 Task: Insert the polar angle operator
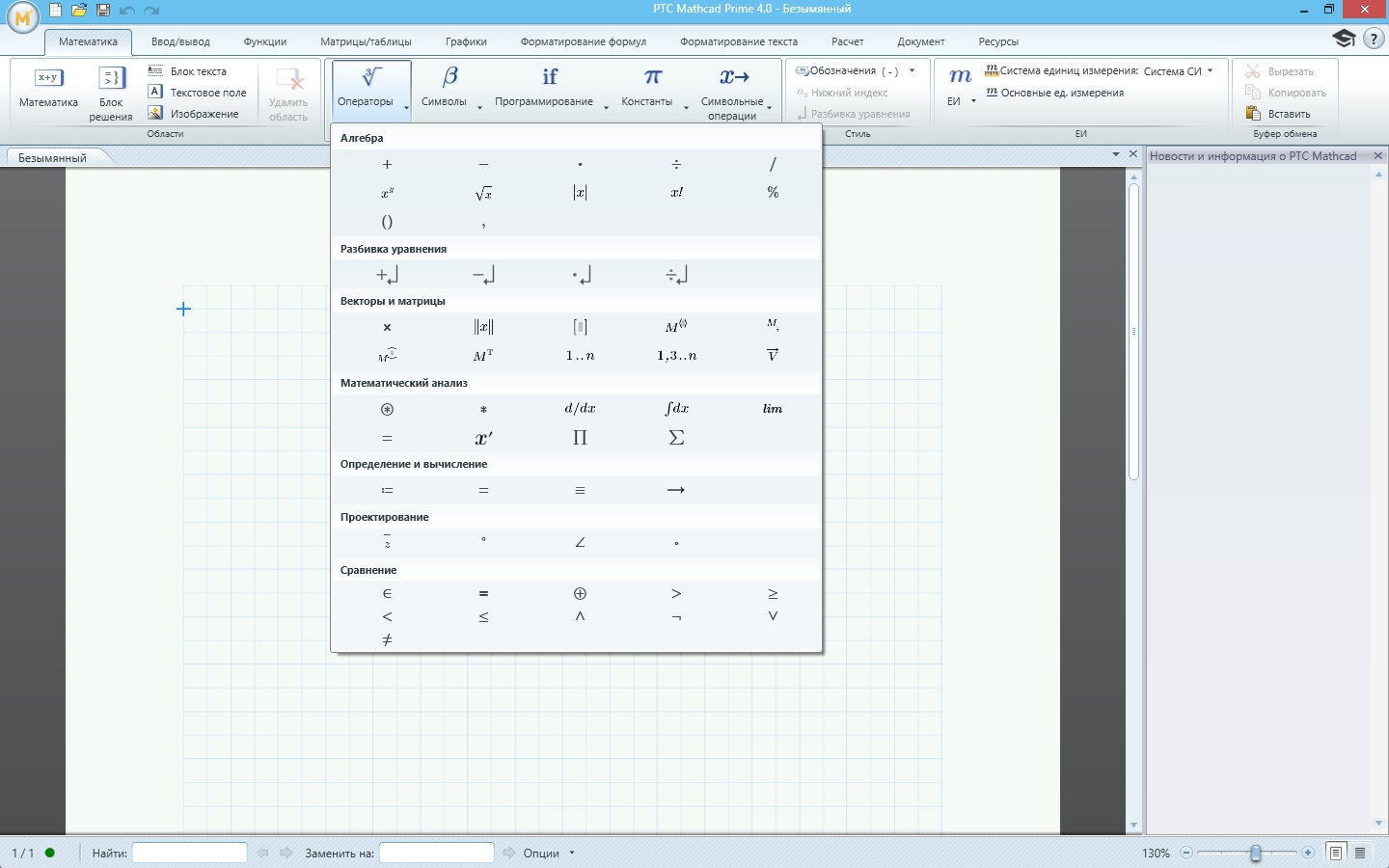580,543
